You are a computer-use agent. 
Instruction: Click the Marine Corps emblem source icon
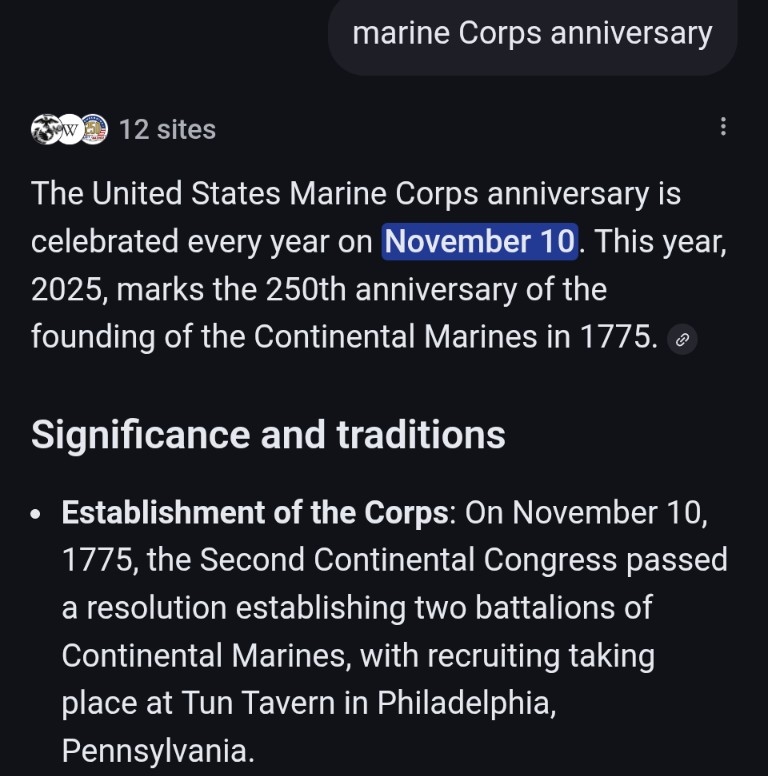pos(45,129)
